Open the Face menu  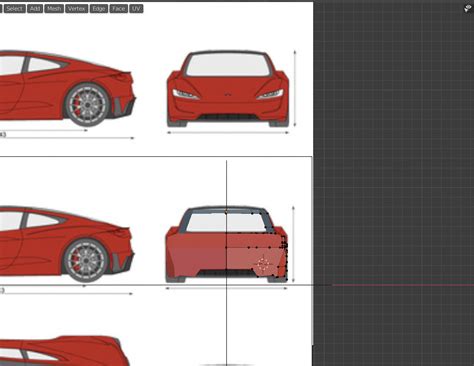coord(118,8)
